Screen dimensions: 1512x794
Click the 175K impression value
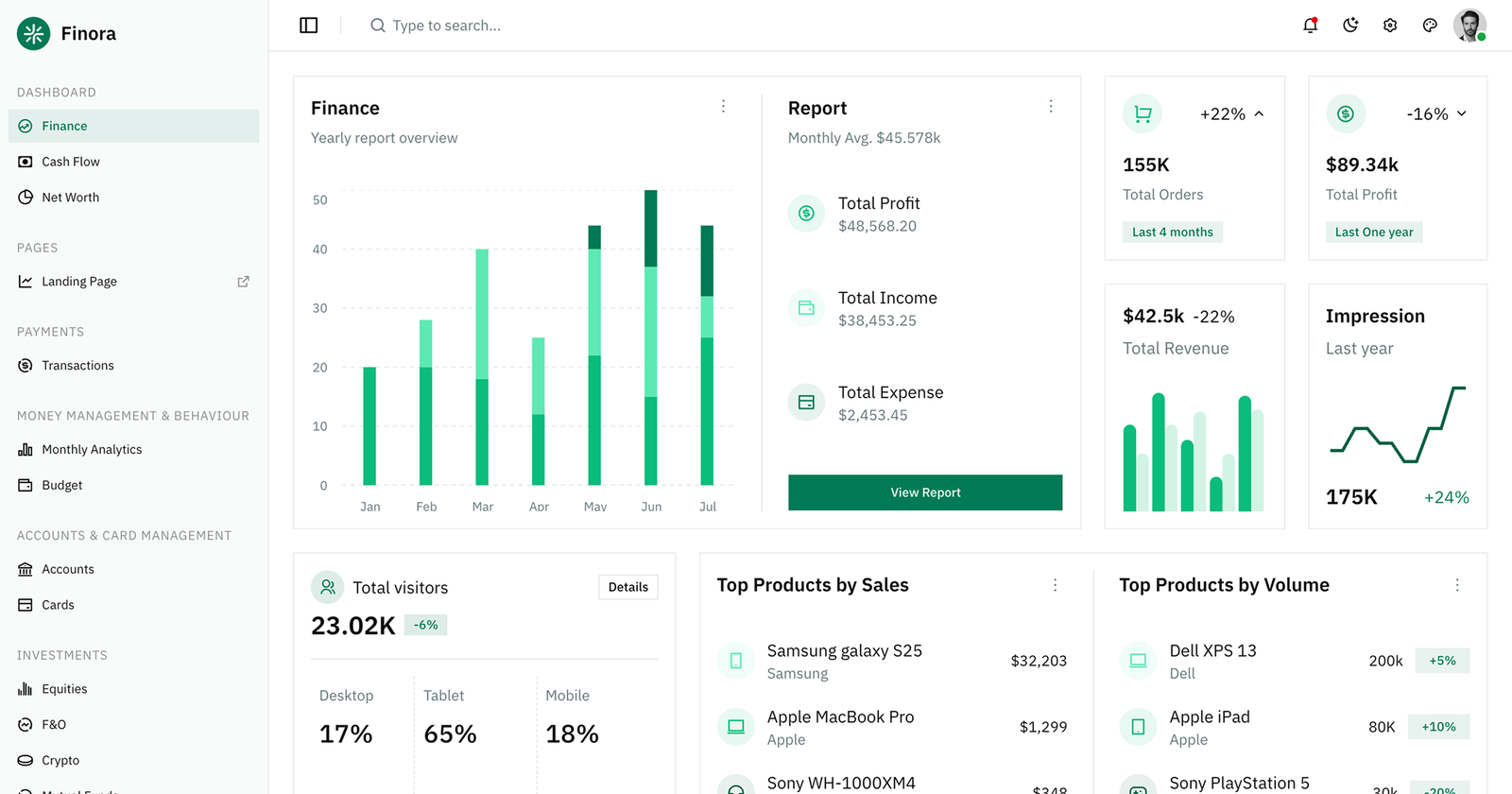click(1351, 497)
